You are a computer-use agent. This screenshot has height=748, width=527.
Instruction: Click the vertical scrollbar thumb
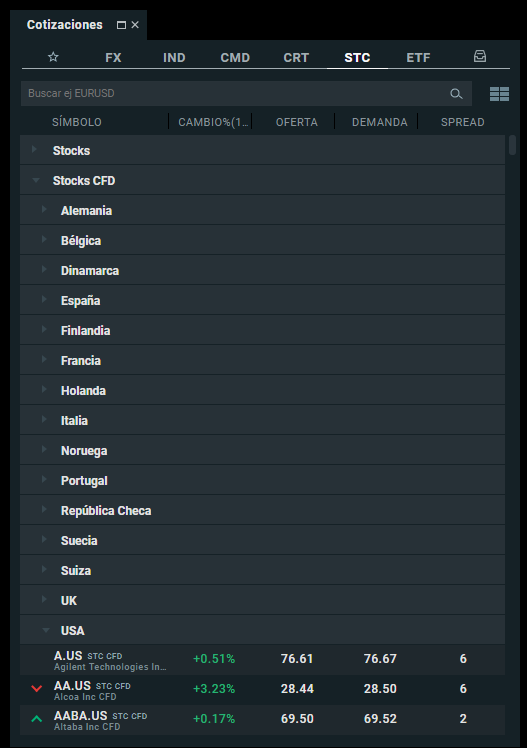tap(513, 145)
